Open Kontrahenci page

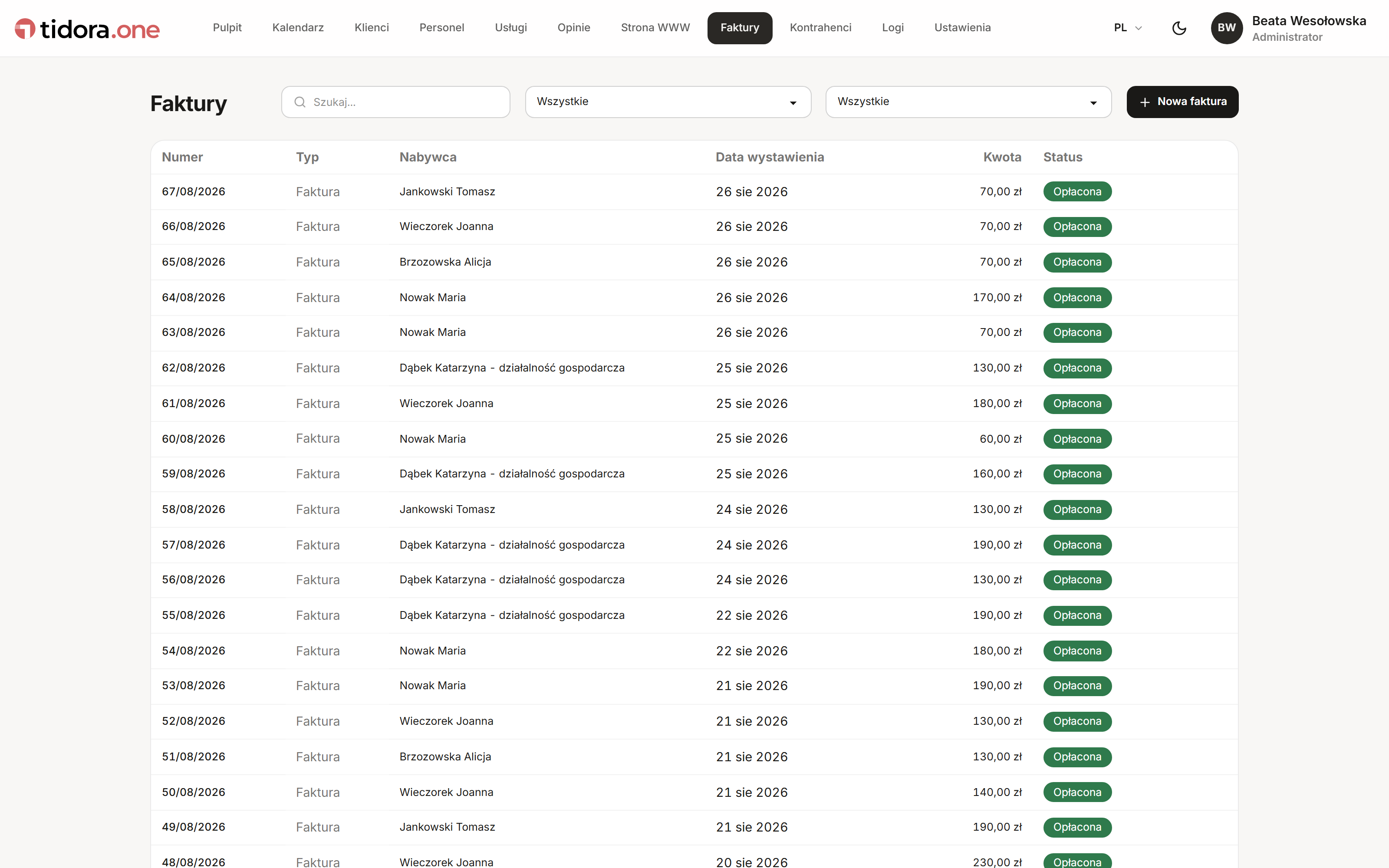(821, 28)
